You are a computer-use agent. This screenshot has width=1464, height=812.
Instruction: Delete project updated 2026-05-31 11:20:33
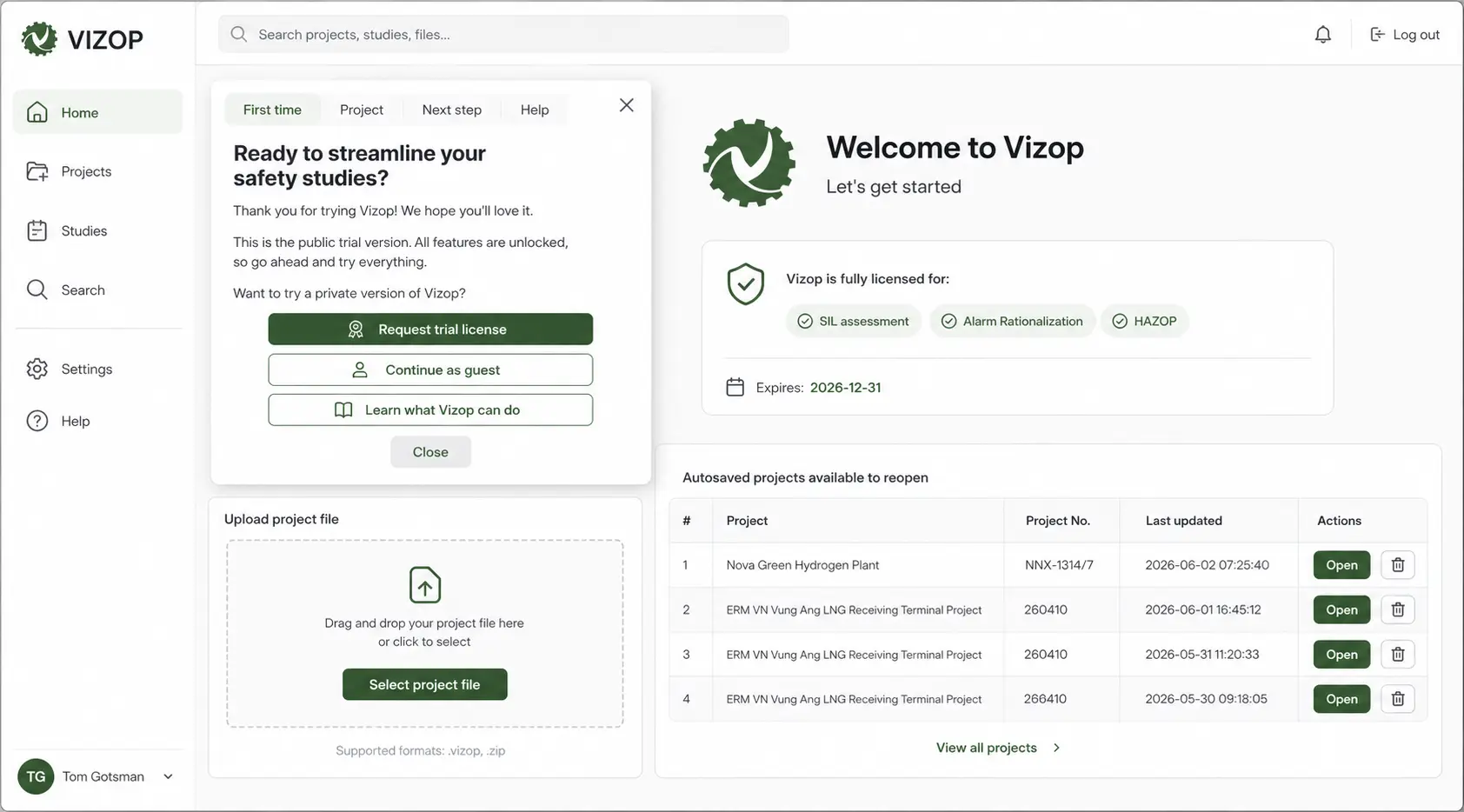(1398, 655)
